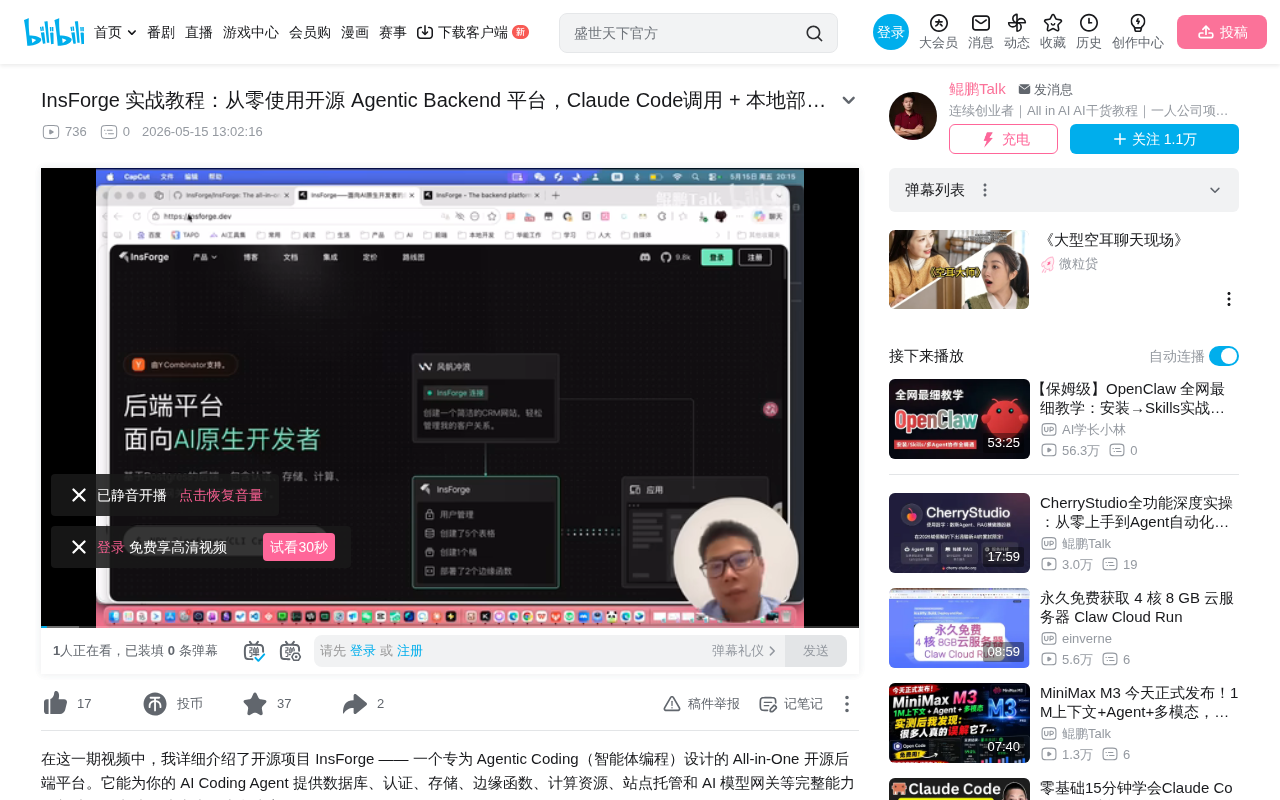1280x800 pixels.
Task: Open more actions dots beside 记笔记
Action: pyautogui.click(x=846, y=704)
